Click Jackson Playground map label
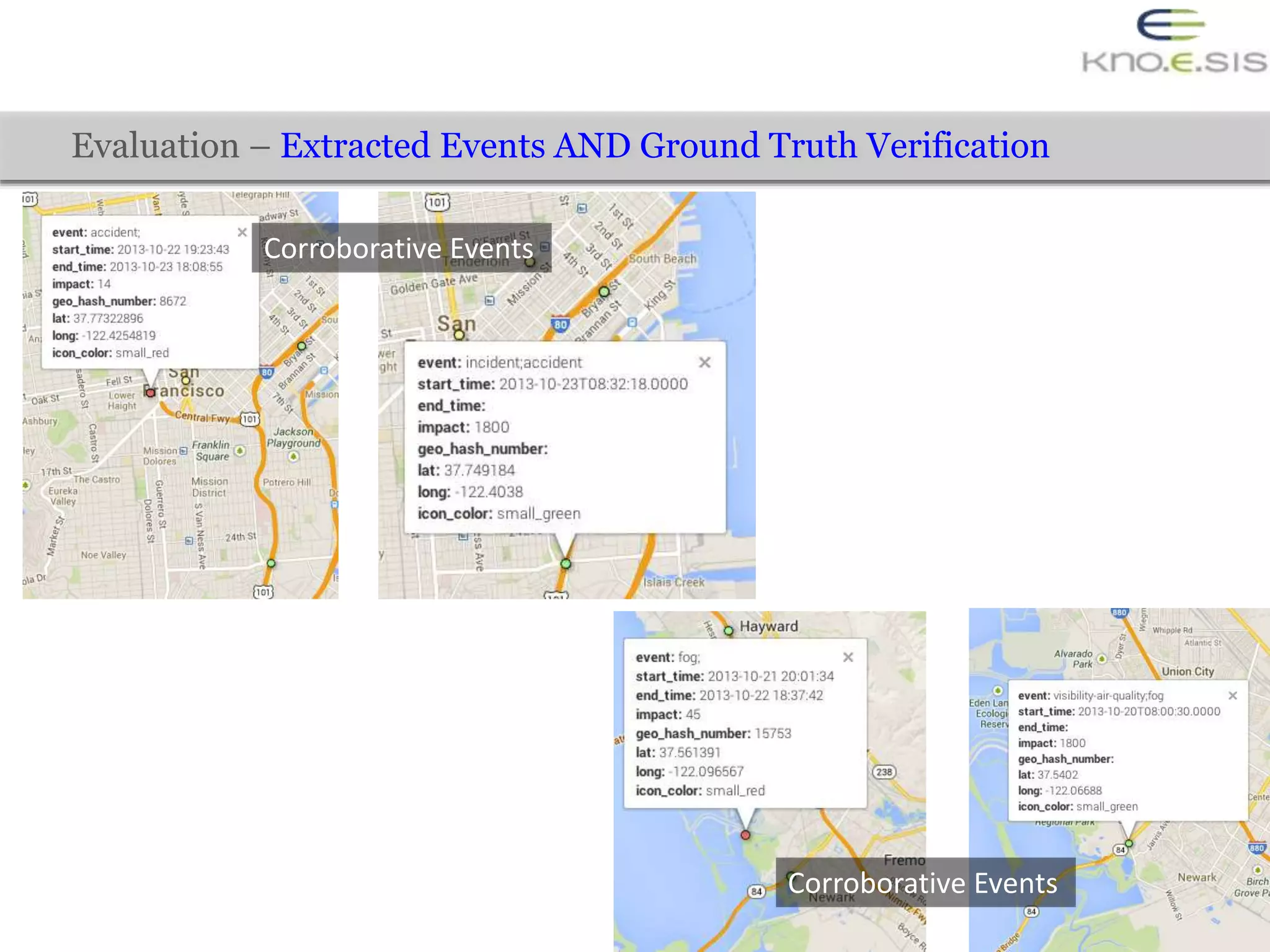Image resolution: width=1270 pixels, height=952 pixels. coord(293,438)
